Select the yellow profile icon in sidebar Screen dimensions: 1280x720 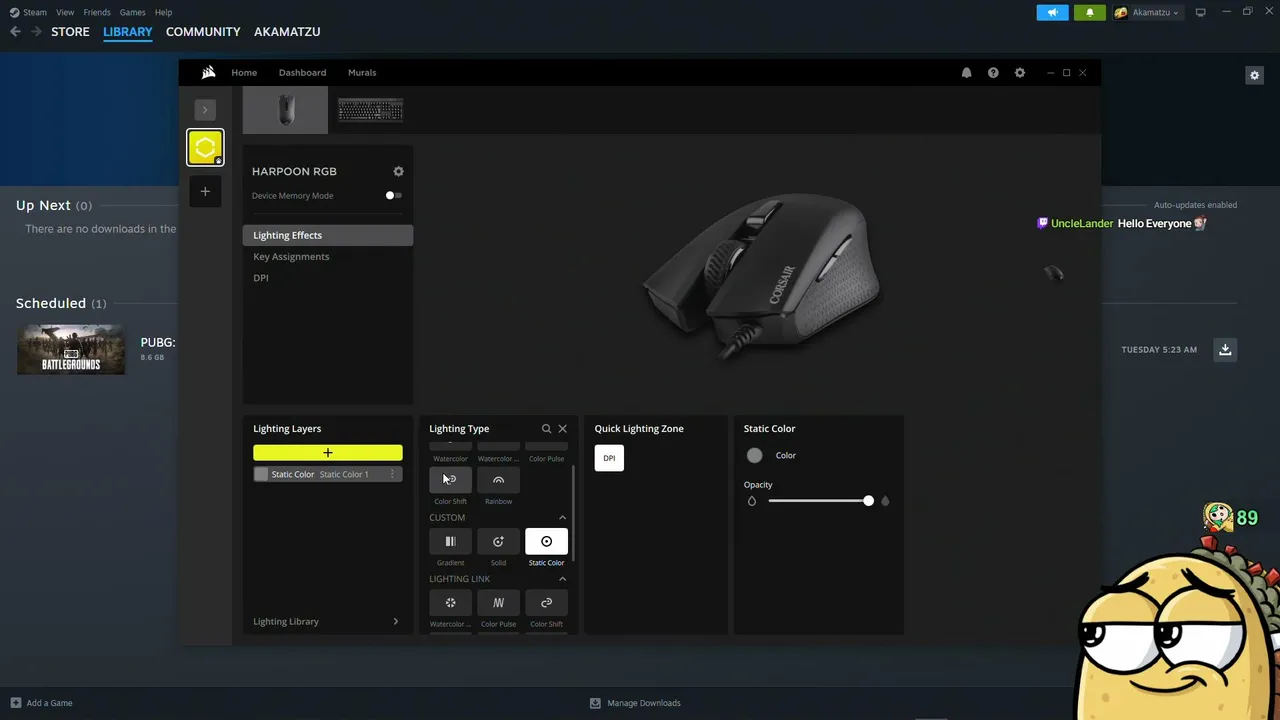click(205, 148)
